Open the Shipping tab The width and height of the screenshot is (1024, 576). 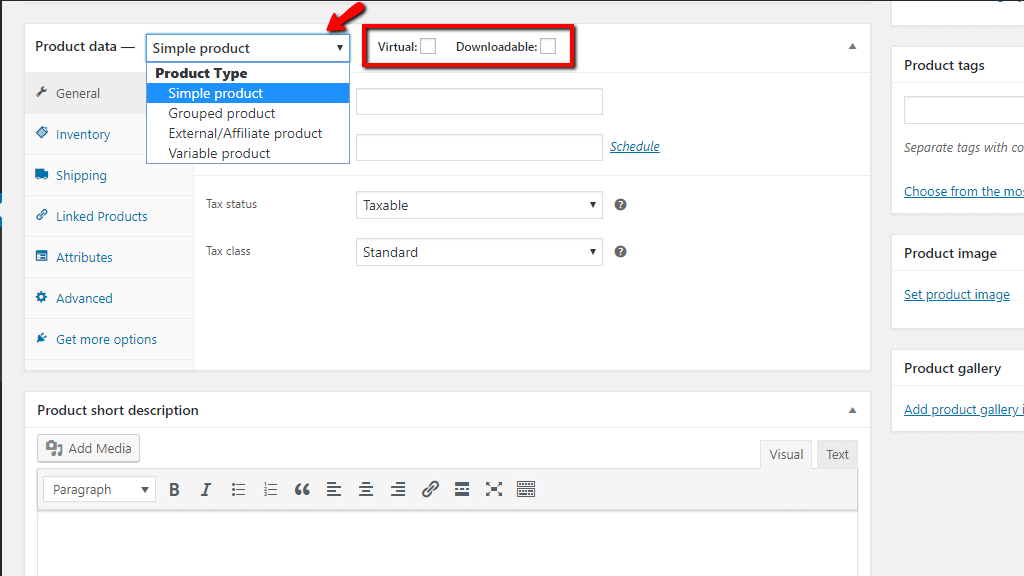[x=109, y=176]
